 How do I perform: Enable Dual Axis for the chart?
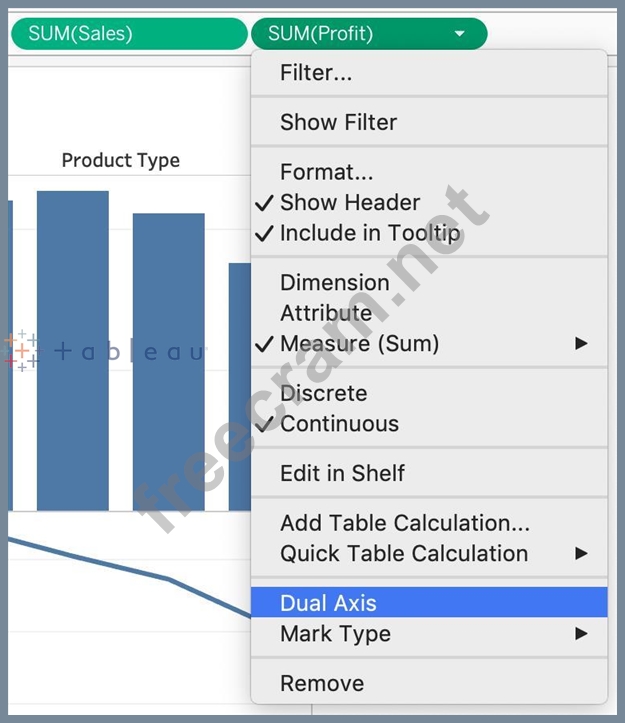(x=328, y=603)
